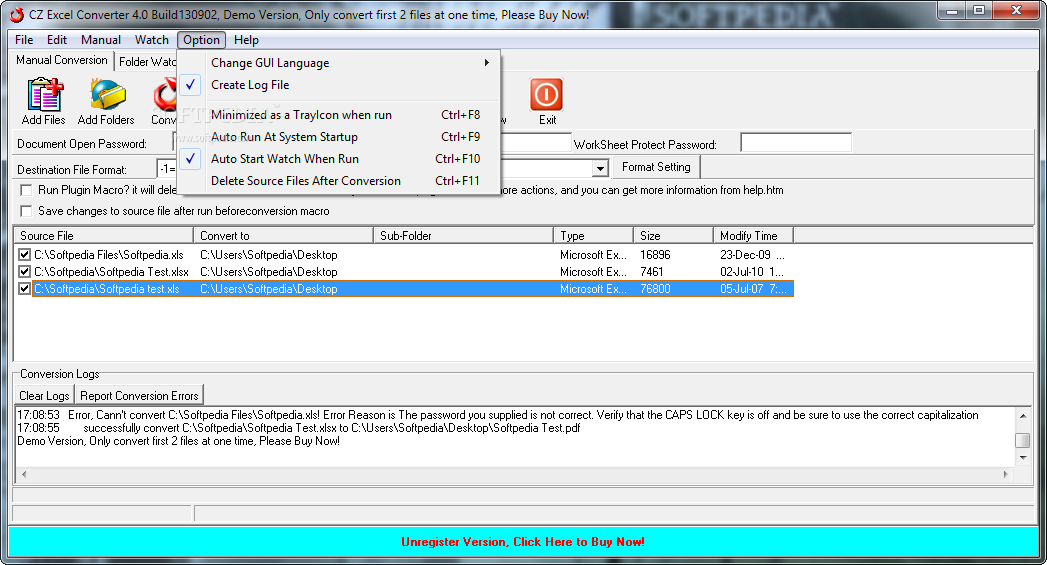The image size is (1047, 565).
Task: Click Report Conversion Errors button
Action: 139,395
